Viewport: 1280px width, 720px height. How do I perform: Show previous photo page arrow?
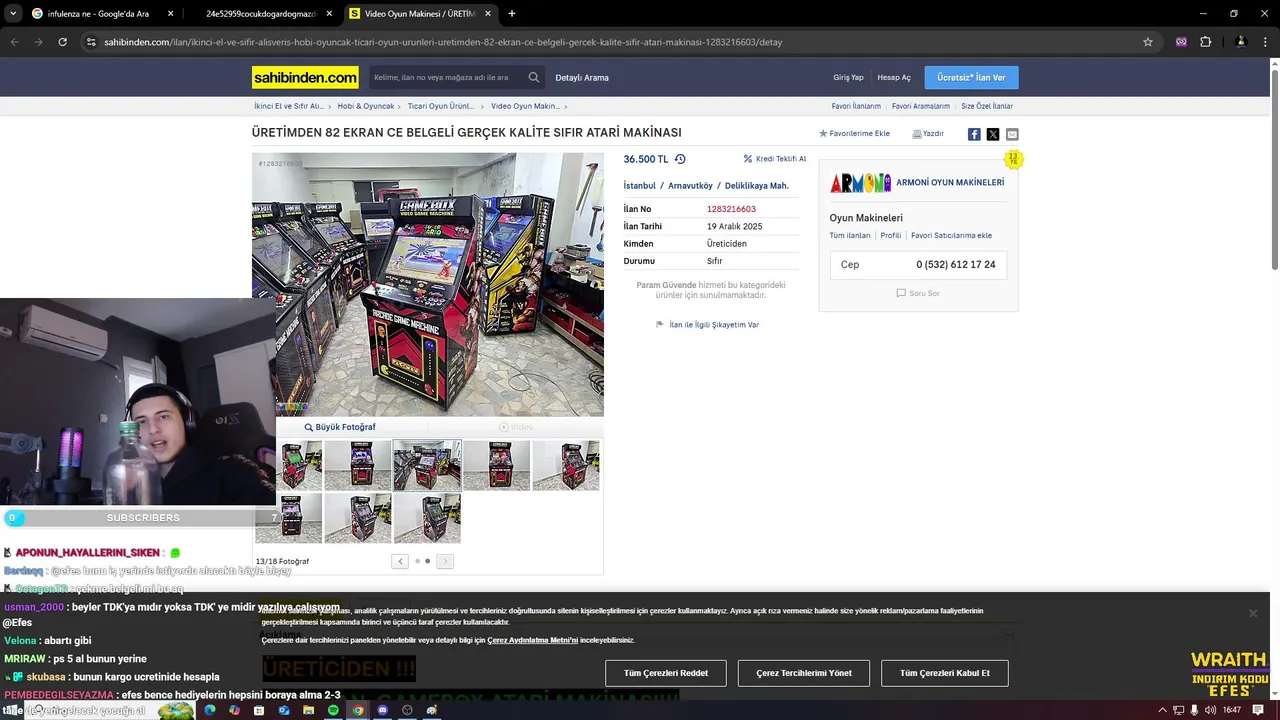pyautogui.click(x=400, y=561)
